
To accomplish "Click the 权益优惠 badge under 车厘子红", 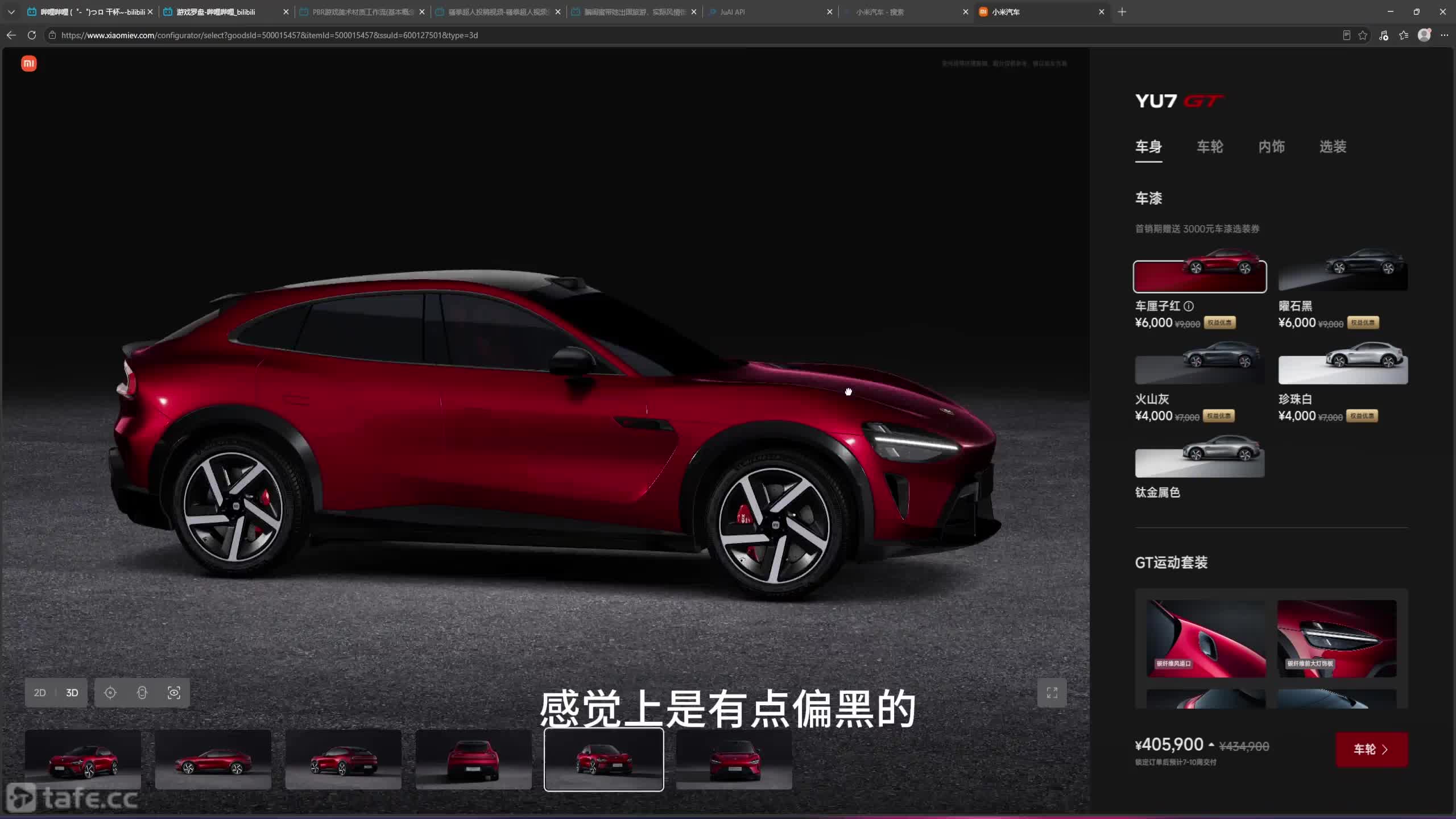I will click(1219, 323).
